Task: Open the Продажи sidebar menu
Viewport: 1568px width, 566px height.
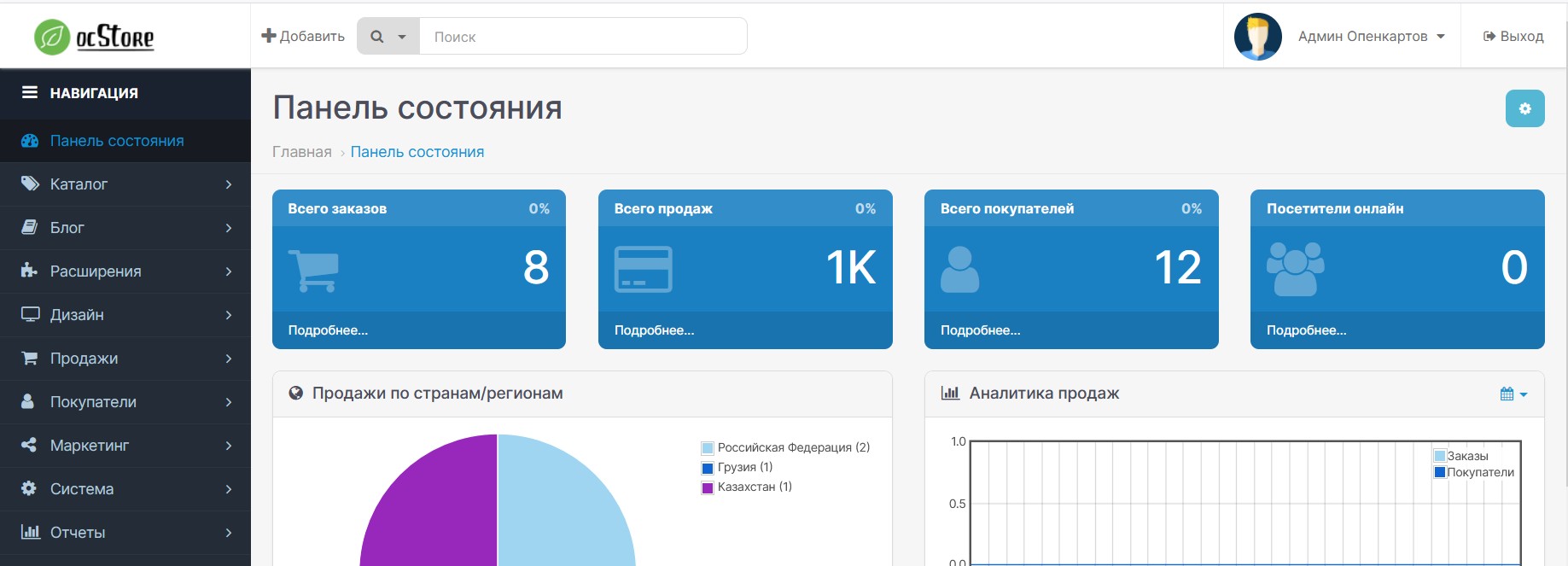Action: pyautogui.click(x=125, y=359)
